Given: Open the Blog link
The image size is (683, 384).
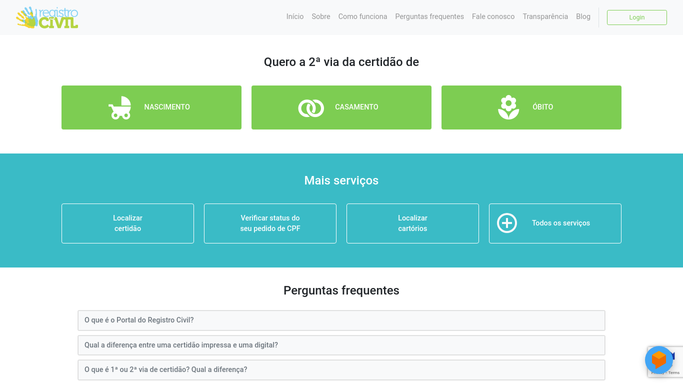Looking at the screenshot, I should pyautogui.click(x=583, y=17).
